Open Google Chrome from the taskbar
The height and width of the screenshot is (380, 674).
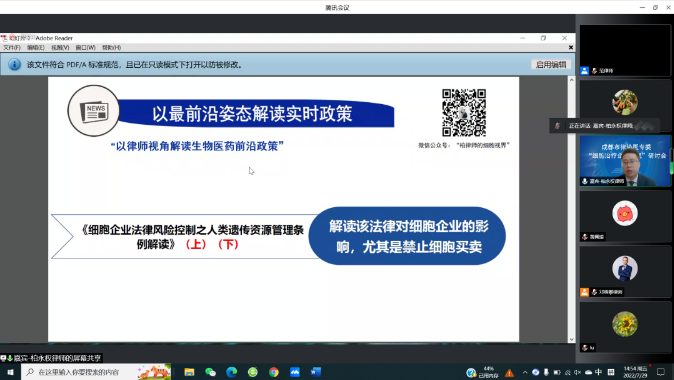[x=274, y=372]
